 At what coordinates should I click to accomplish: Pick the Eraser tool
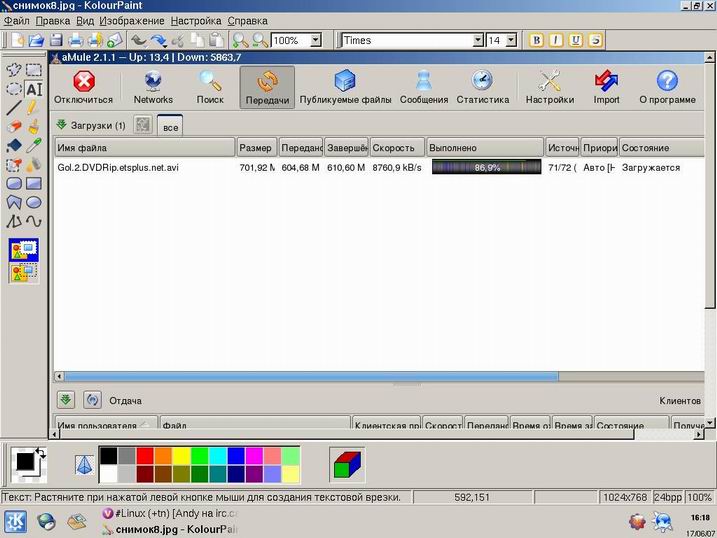pos(14,127)
